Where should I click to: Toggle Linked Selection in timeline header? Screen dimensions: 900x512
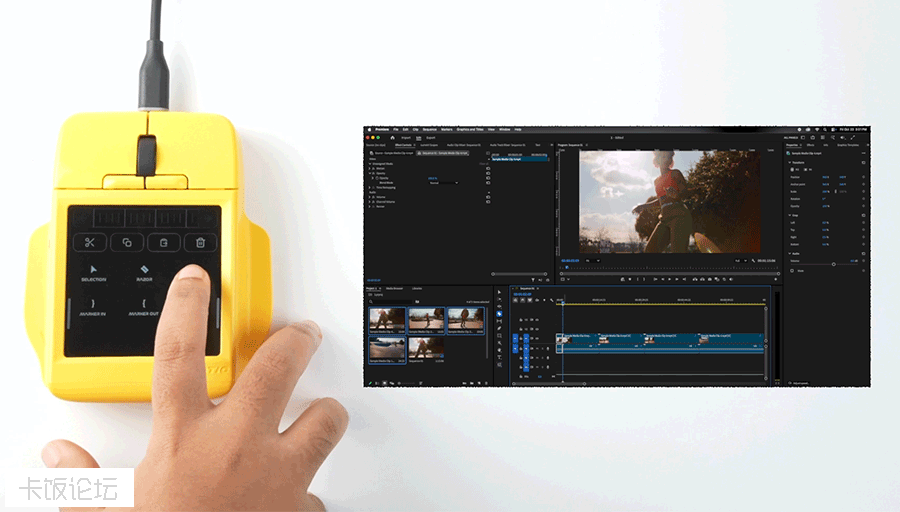point(530,300)
